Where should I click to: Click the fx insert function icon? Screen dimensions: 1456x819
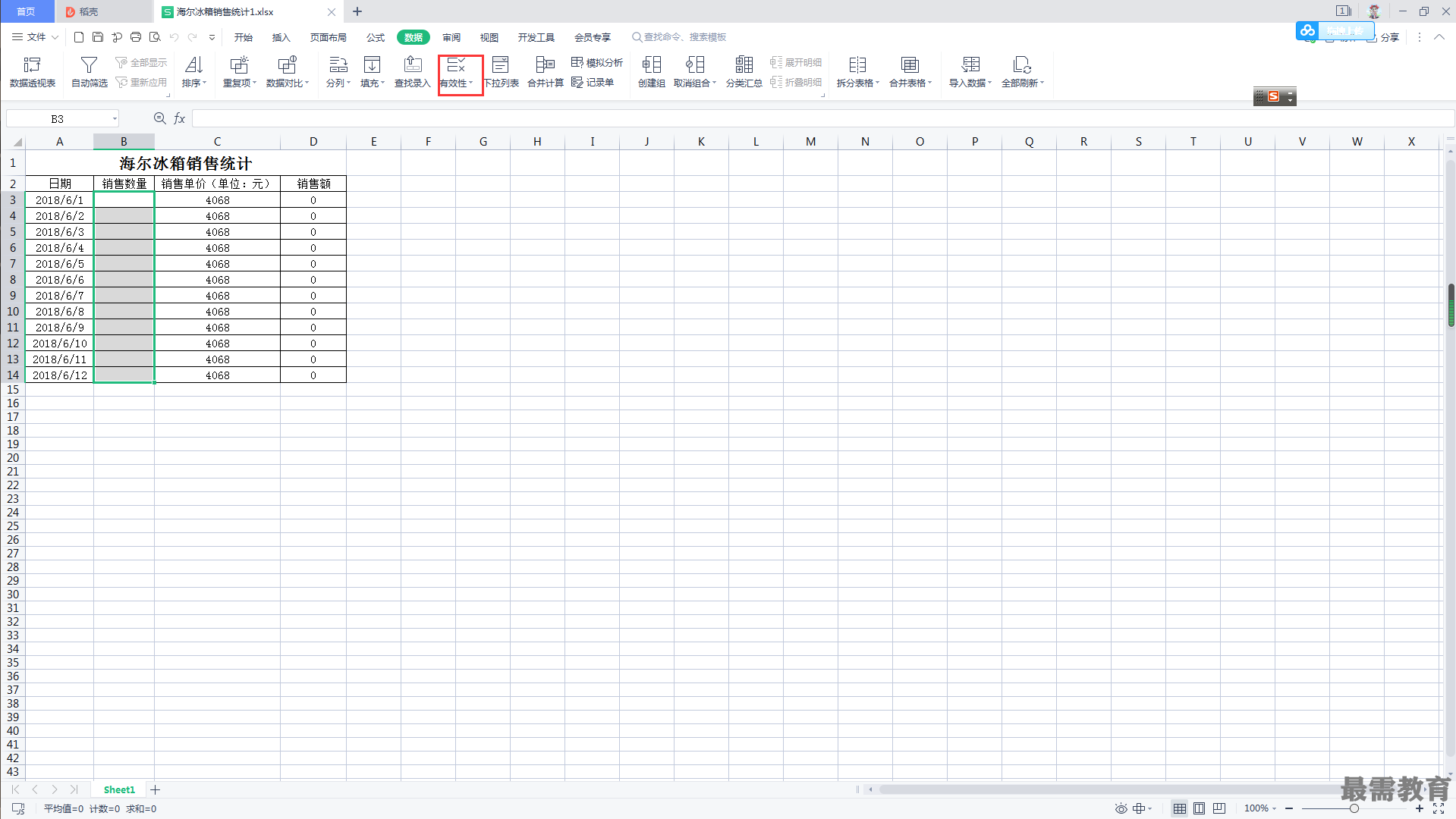(x=180, y=118)
